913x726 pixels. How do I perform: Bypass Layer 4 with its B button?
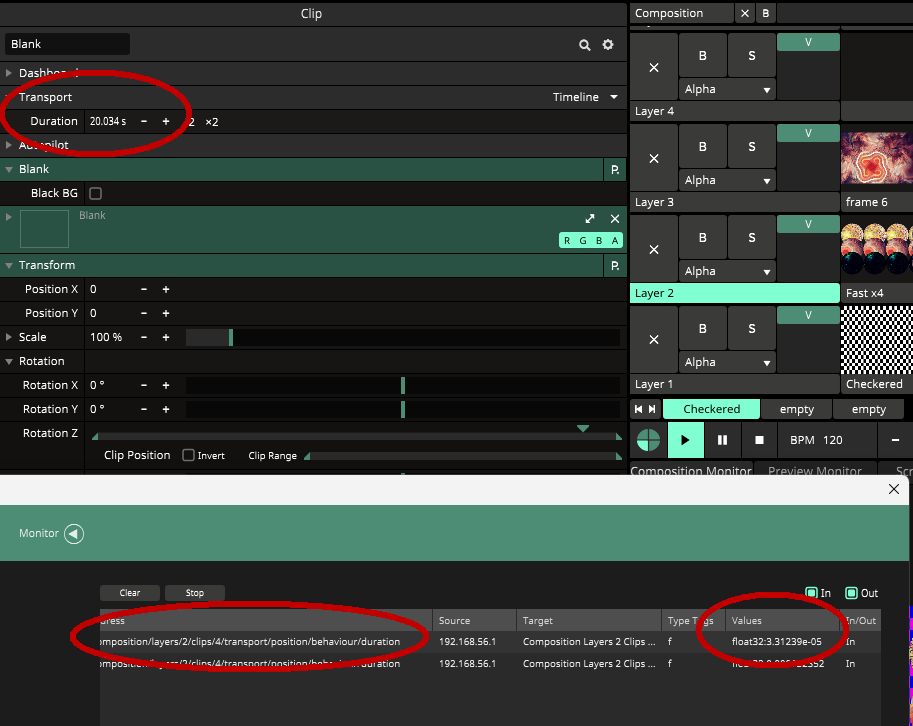(x=702, y=55)
